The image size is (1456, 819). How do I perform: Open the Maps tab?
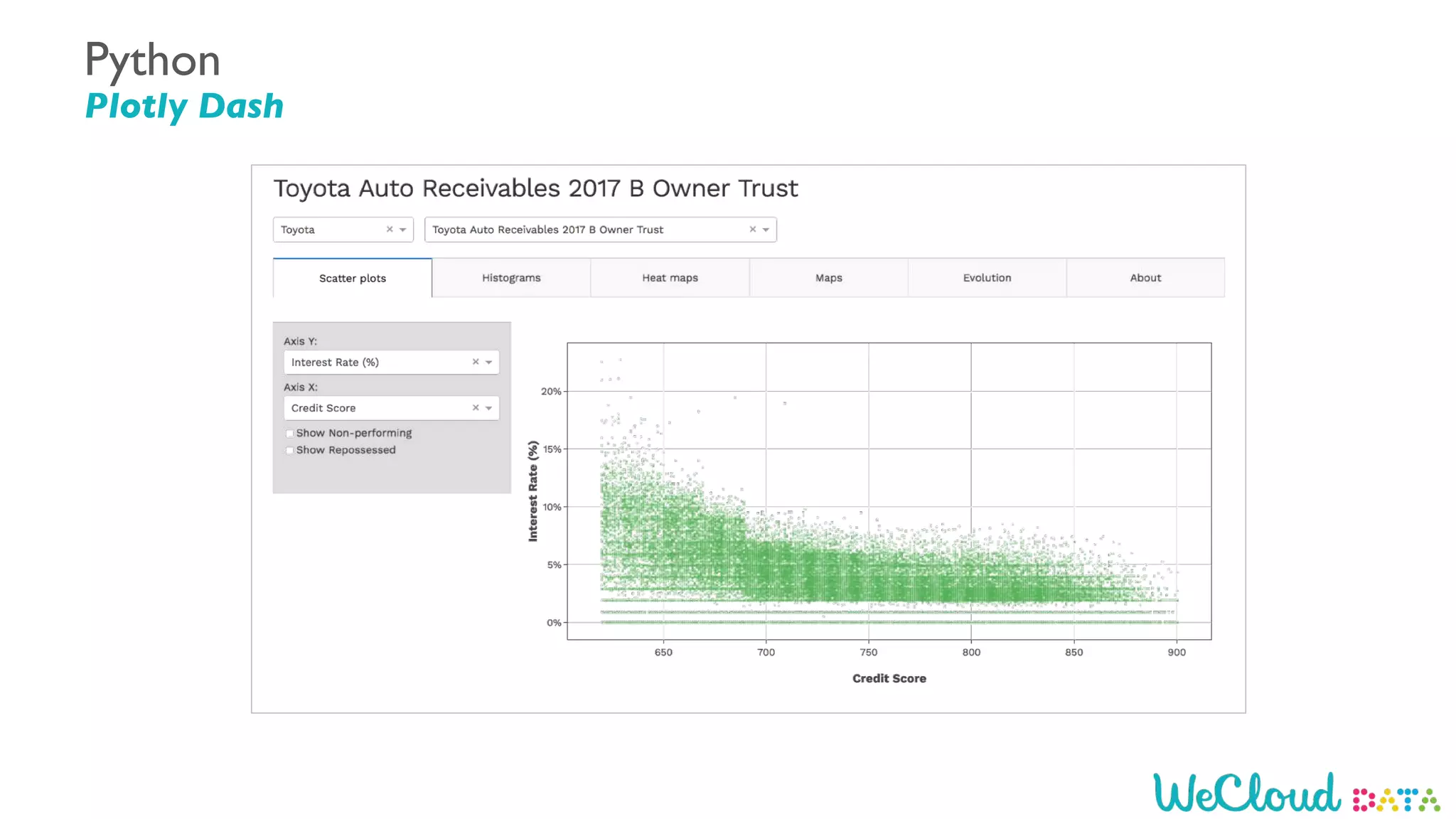click(x=828, y=278)
